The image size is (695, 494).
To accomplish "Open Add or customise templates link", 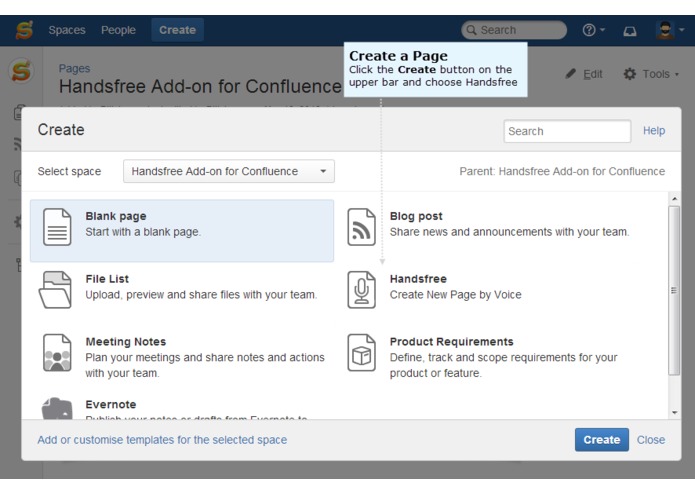I will tap(162, 440).
